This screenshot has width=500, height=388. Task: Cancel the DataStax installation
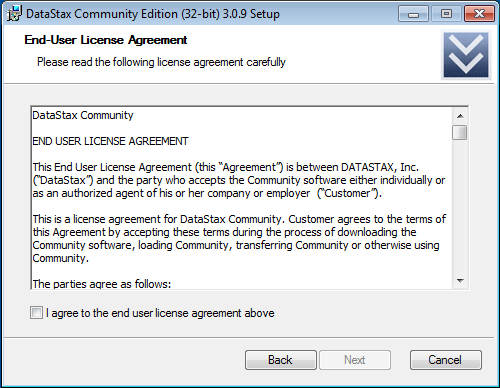(446, 360)
